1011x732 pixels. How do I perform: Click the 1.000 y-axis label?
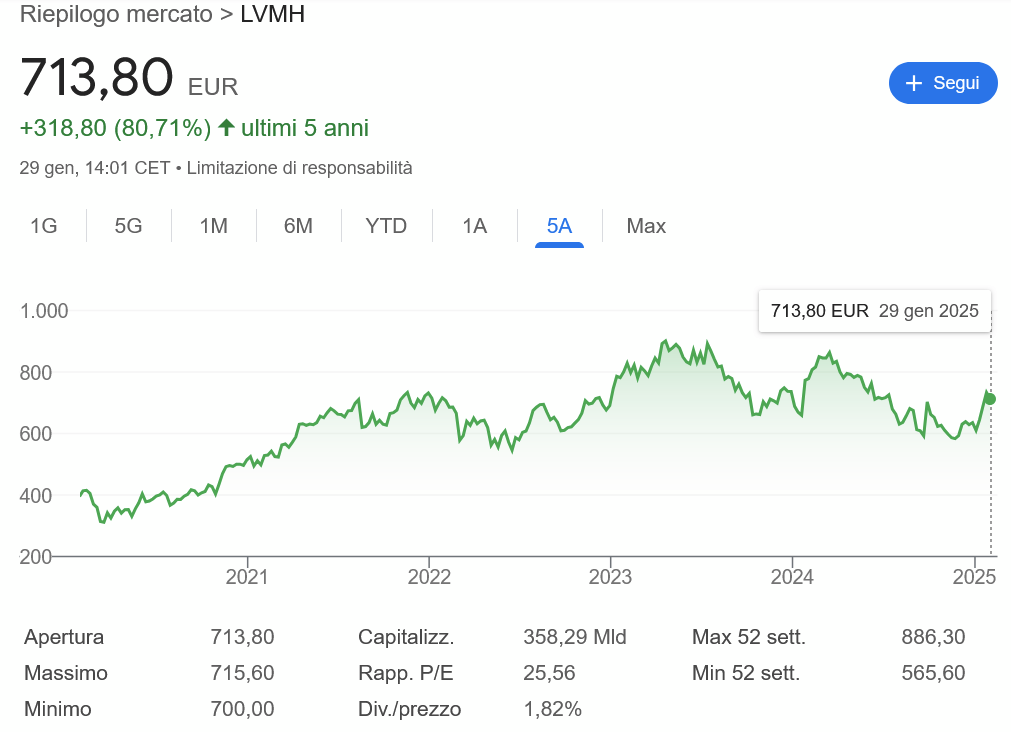(44, 311)
